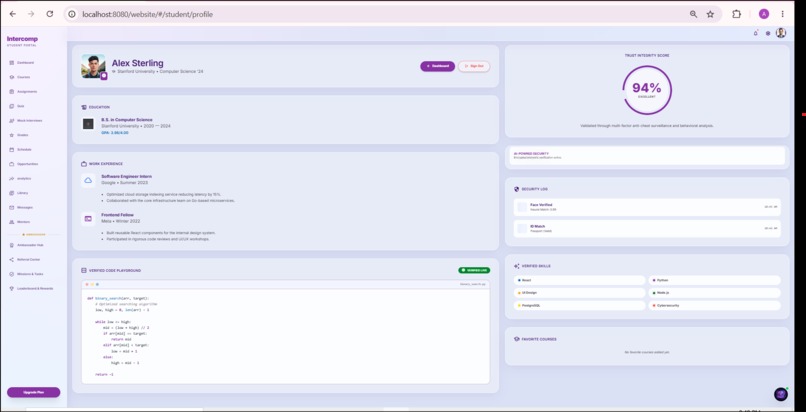
Task: Open the Face Verified log entry
Action: [x=647, y=207]
